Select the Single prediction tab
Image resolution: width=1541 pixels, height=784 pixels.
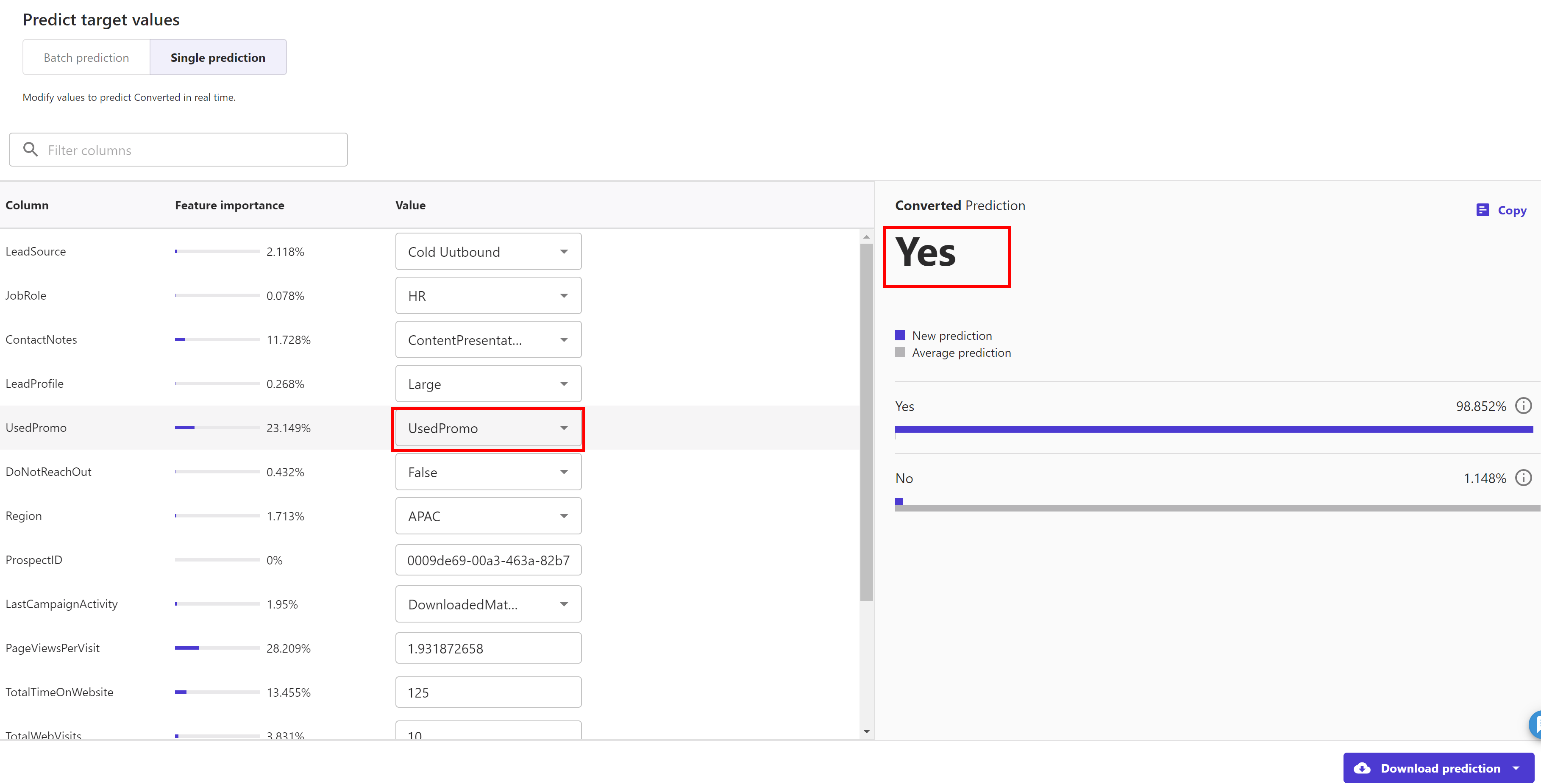pos(218,57)
